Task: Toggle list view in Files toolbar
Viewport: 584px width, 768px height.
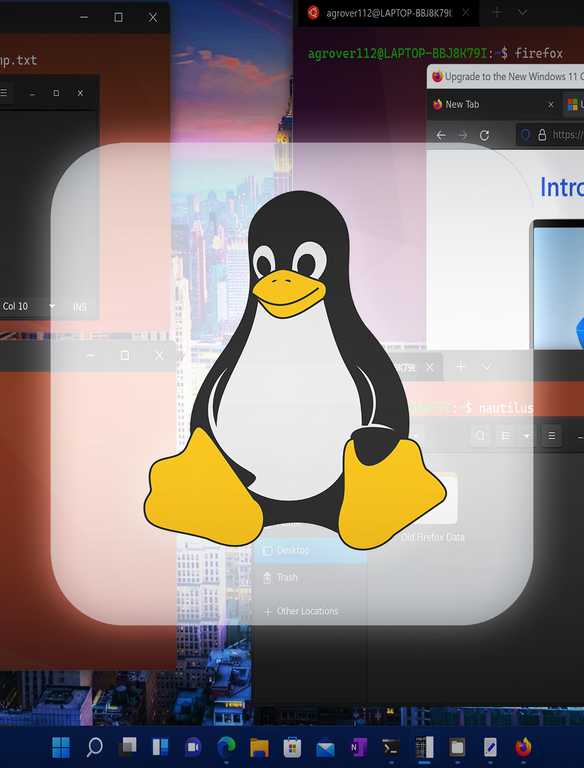Action: [507, 435]
